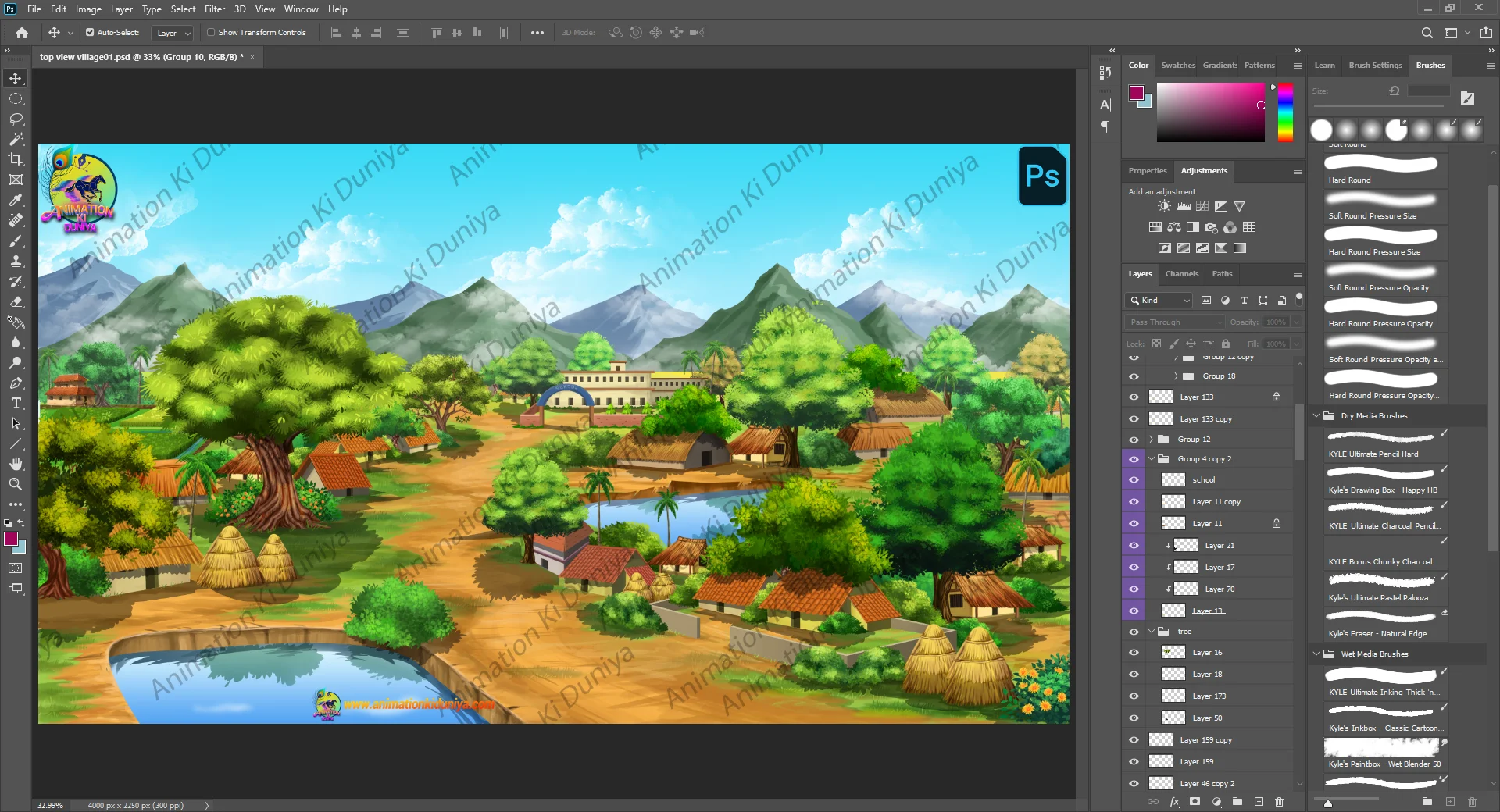Image resolution: width=1500 pixels, height=812 pixels.
Task: Expand the Group 12 folder
Action: click(1151, 440)
